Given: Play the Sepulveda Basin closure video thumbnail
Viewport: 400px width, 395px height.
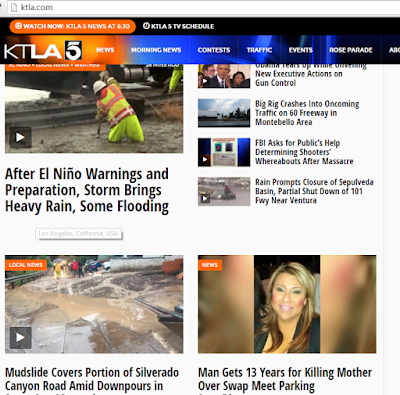Looking at the screenshot, I should [x=204, y=199].
